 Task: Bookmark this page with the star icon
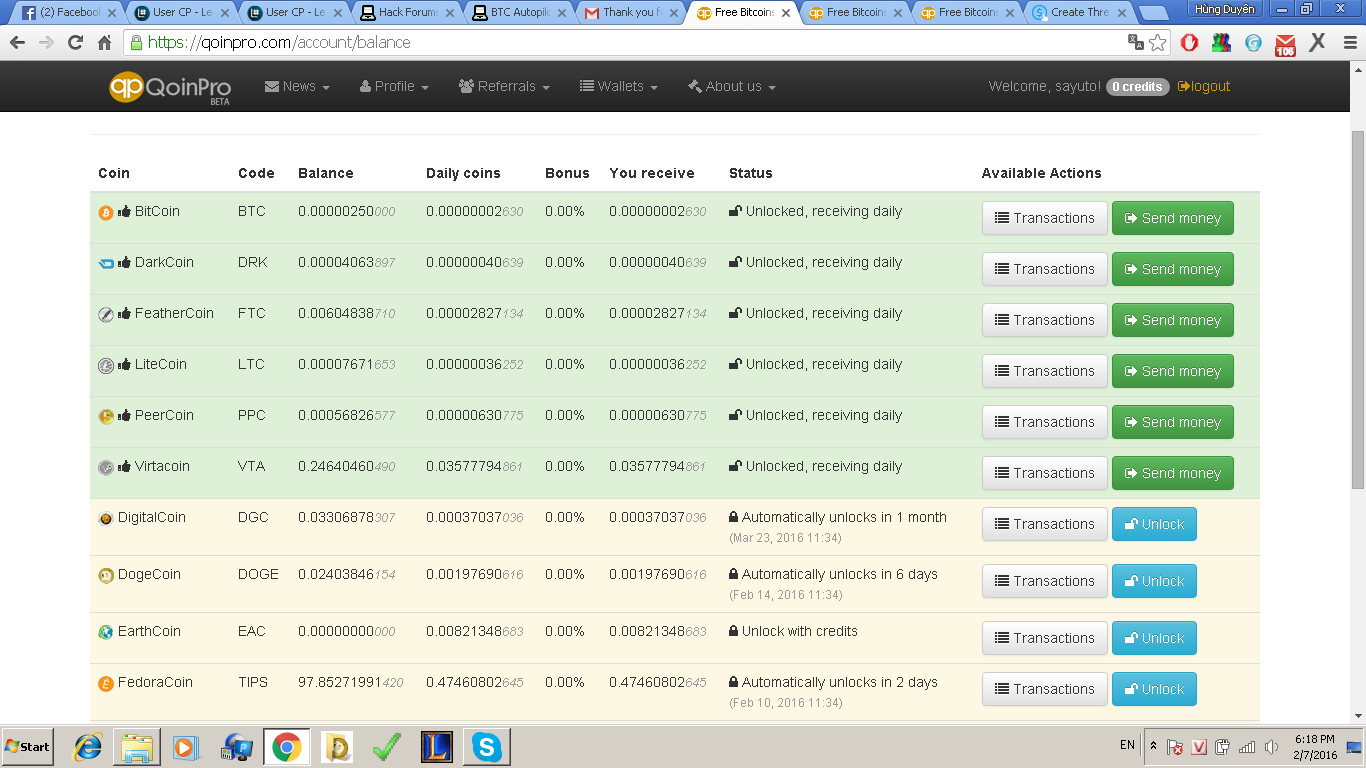[x=1158, y=42]
